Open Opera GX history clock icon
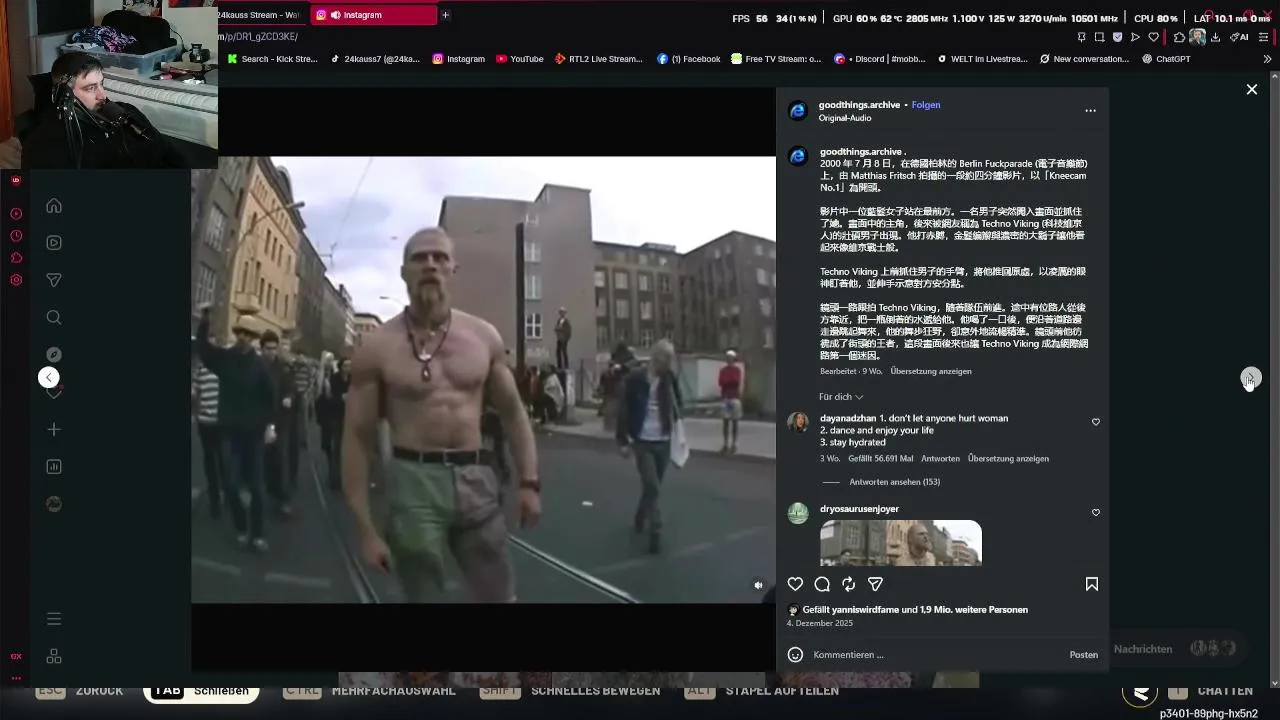1280x720 pixels. [16, 236]
